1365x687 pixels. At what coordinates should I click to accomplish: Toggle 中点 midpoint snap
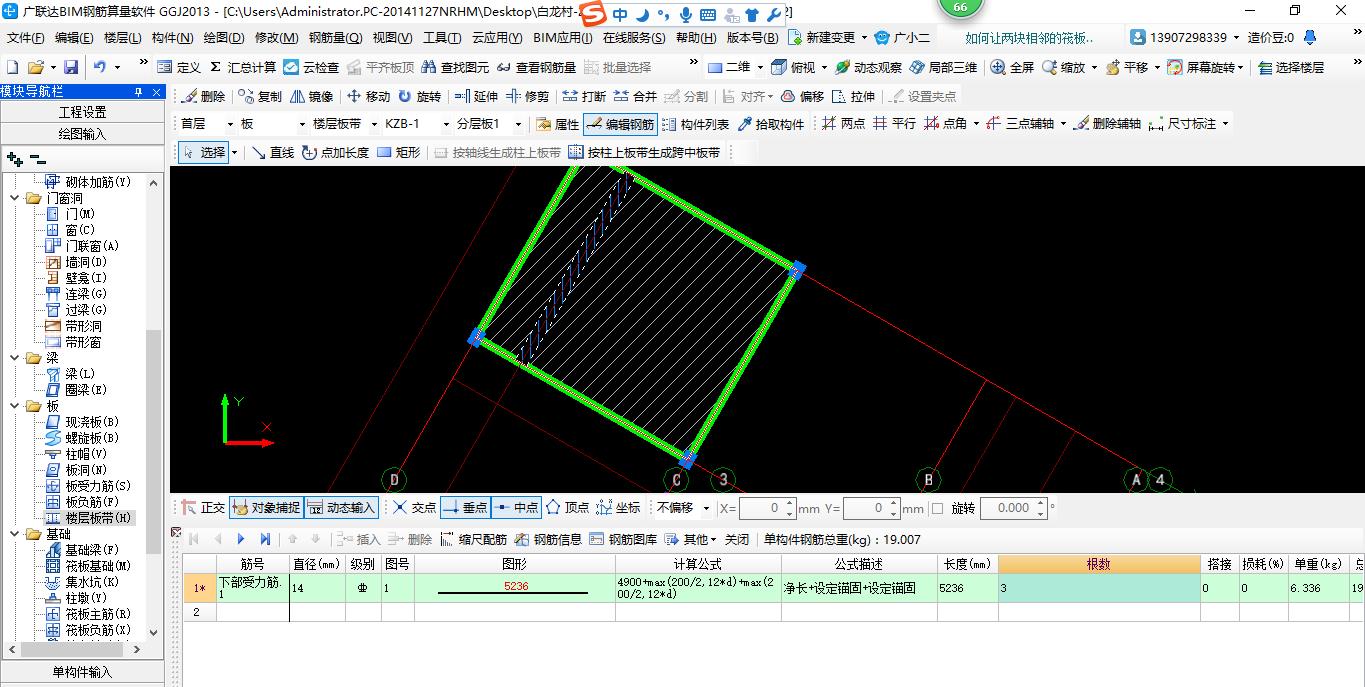(516, 508)
